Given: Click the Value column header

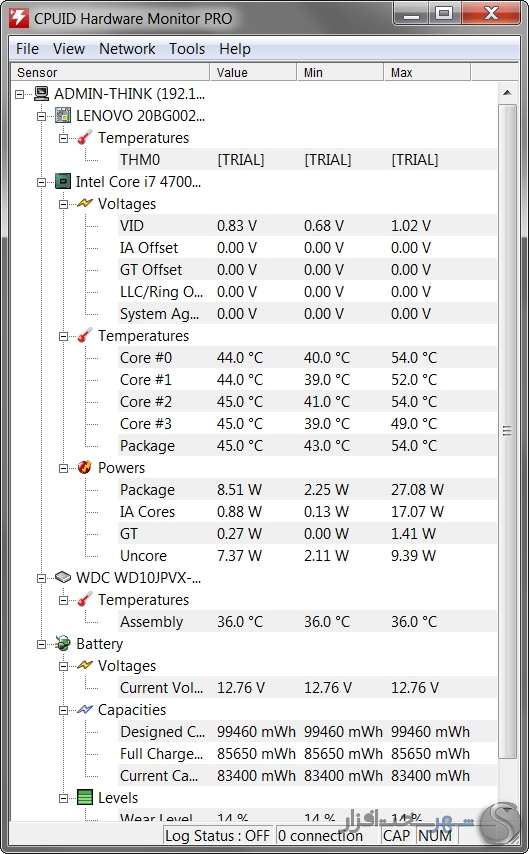Looking at the screenshot, I should tap(253, 72).
